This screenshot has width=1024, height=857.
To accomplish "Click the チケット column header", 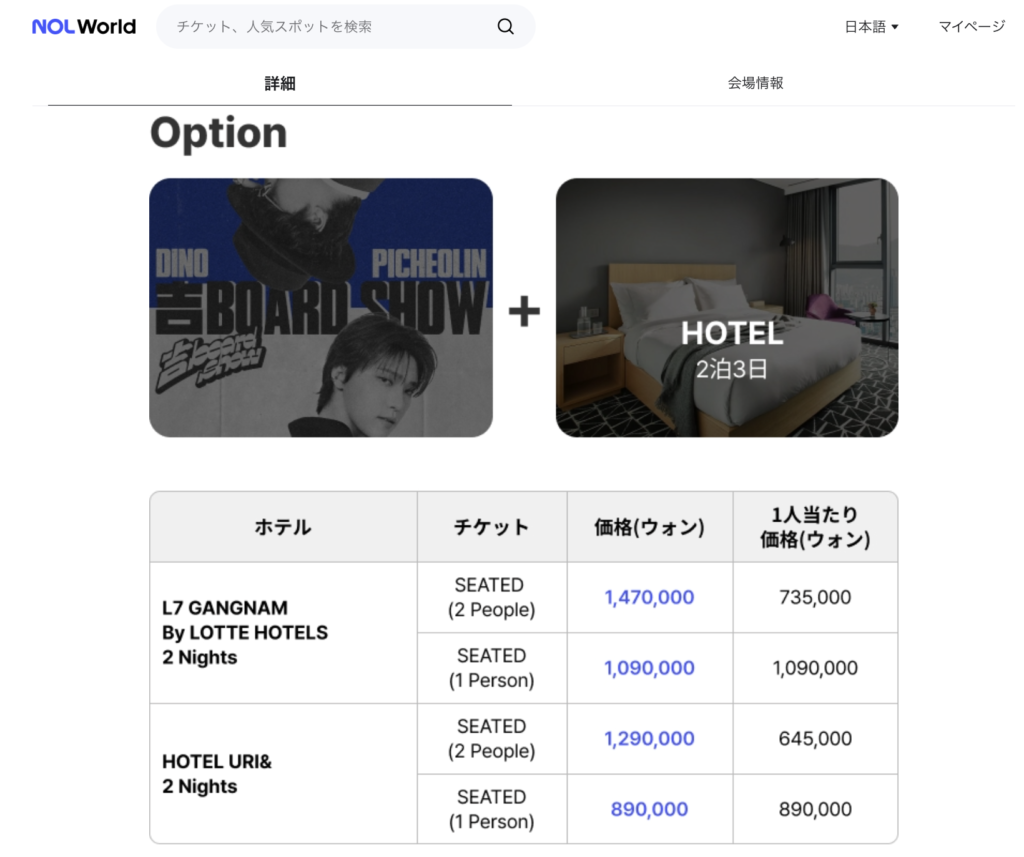I will (492, 526).
